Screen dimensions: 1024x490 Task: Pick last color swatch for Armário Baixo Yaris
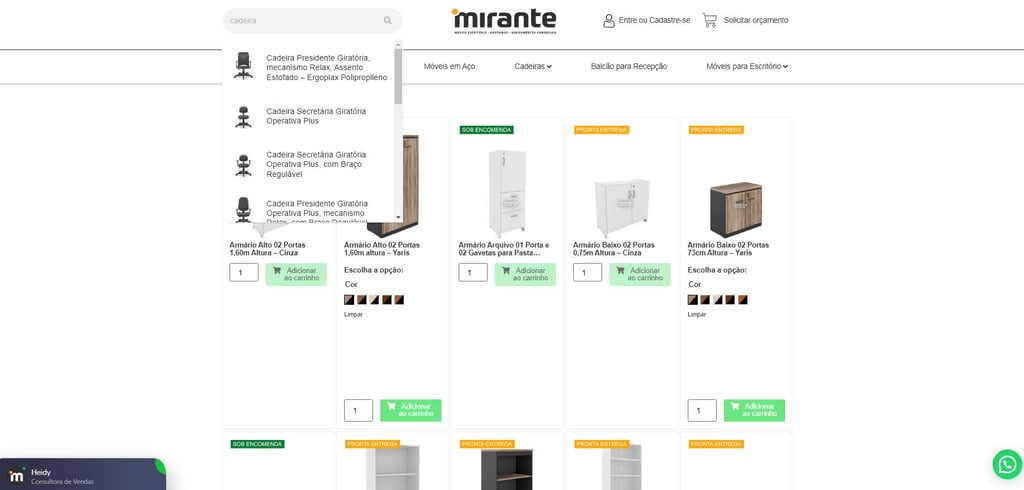coord(743,300)
